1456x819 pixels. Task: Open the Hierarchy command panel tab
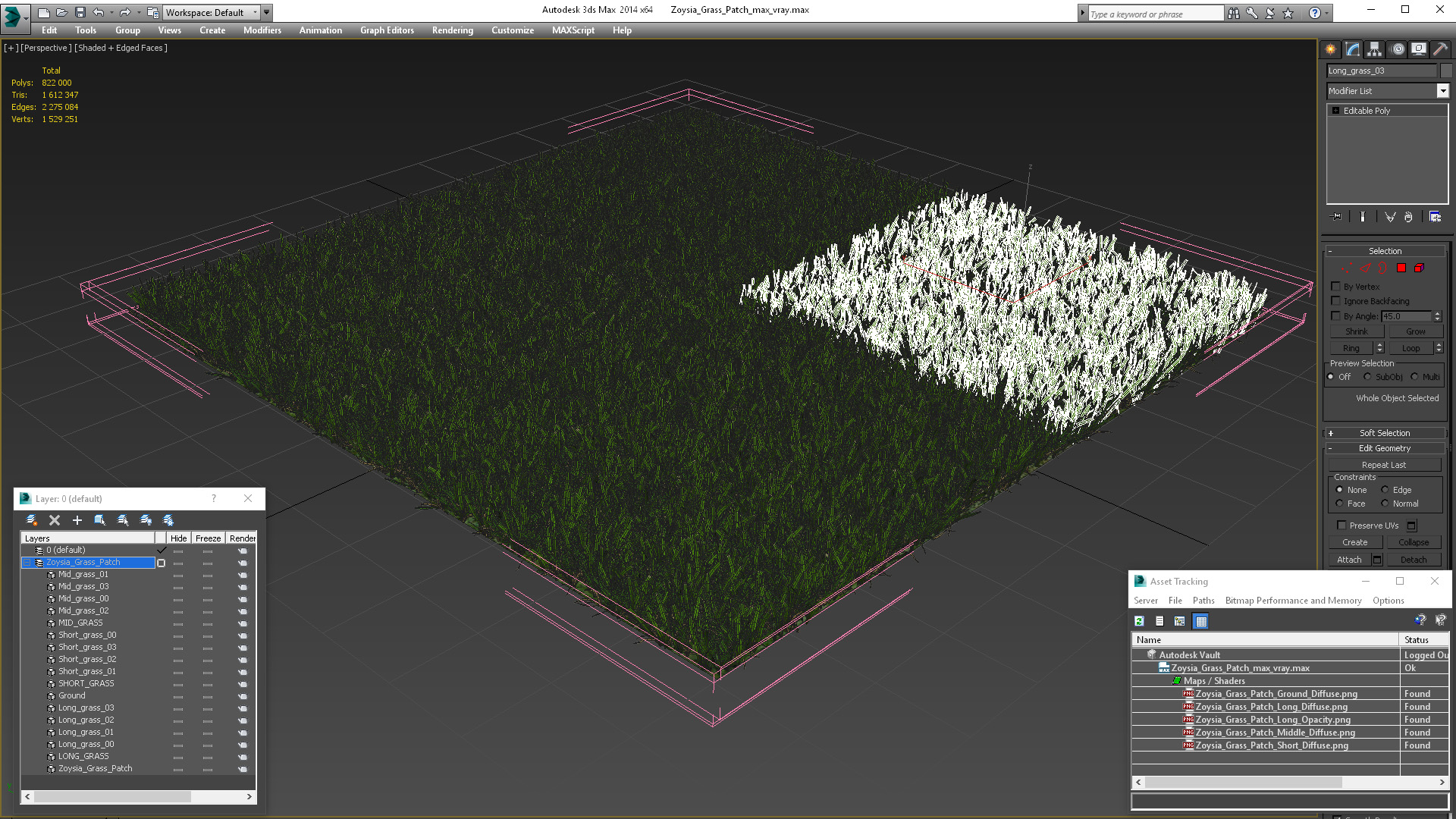1374,49
